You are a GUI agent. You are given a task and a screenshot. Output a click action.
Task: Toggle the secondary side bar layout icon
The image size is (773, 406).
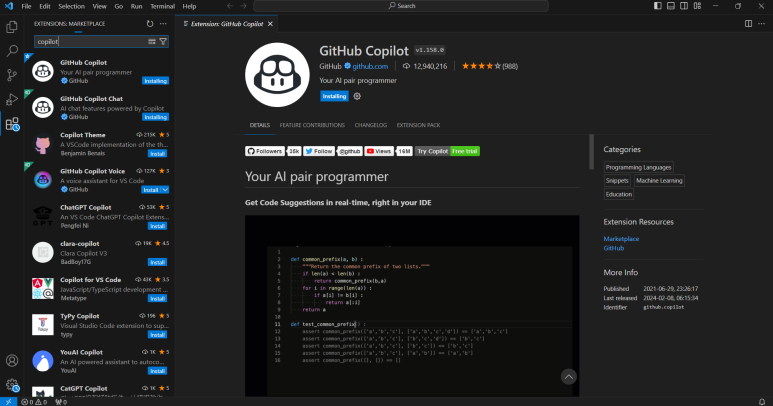[684, 6]
